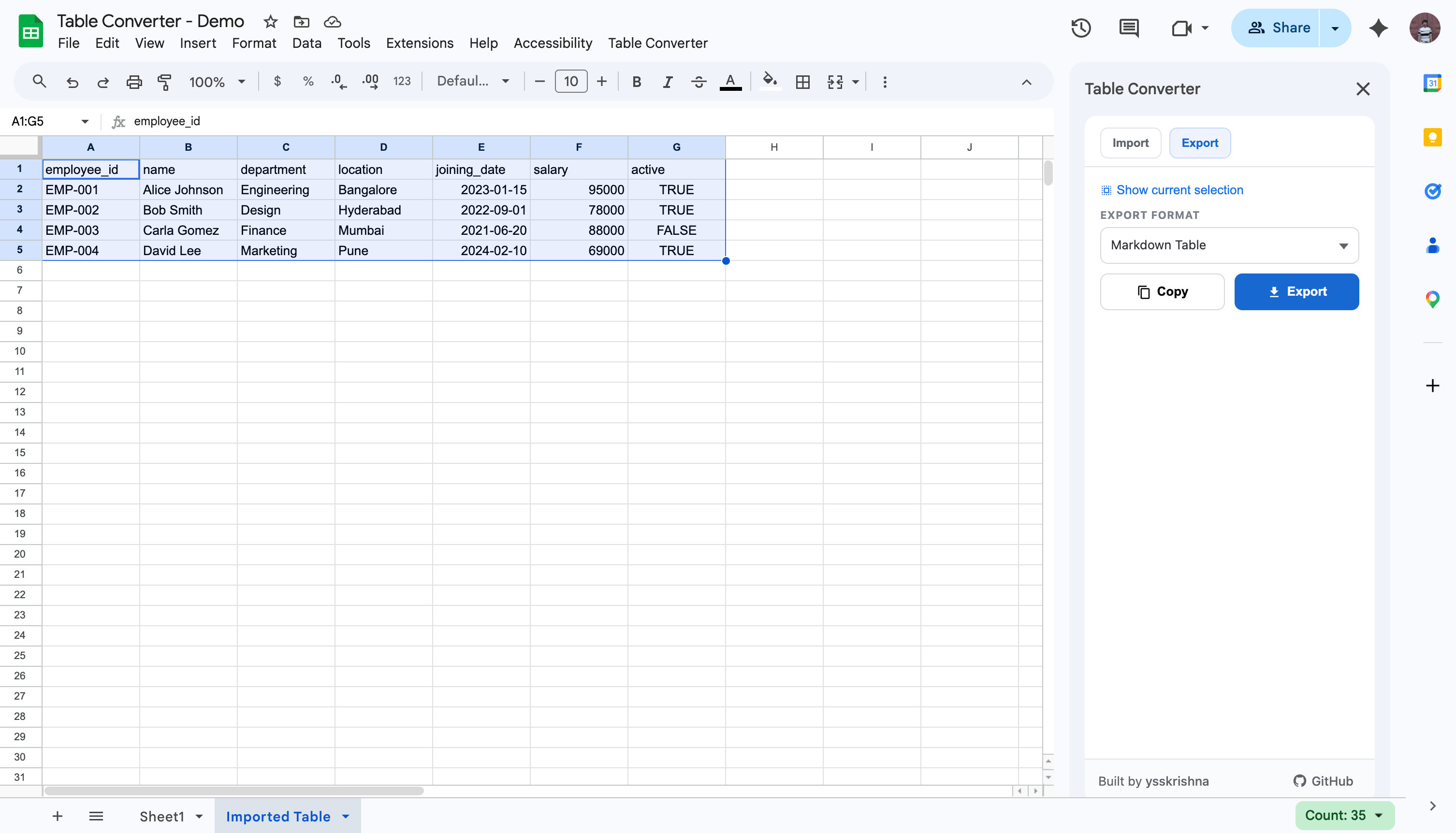This screenshot has height=833, width=1456.
Task: Star the Table Converter document
Action: 270,22
